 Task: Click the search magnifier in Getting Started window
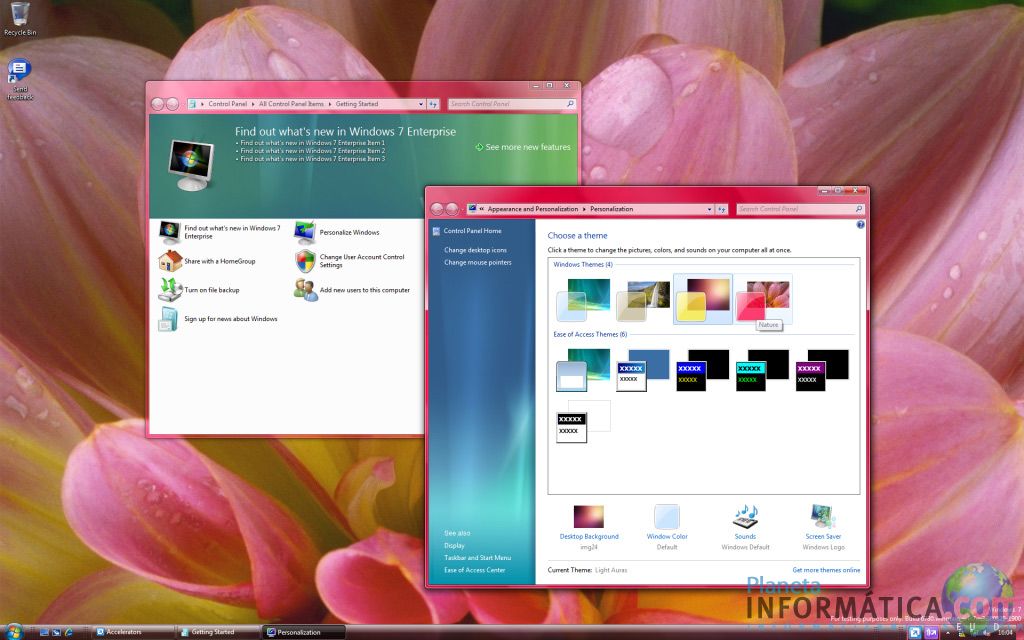(570, 104)
